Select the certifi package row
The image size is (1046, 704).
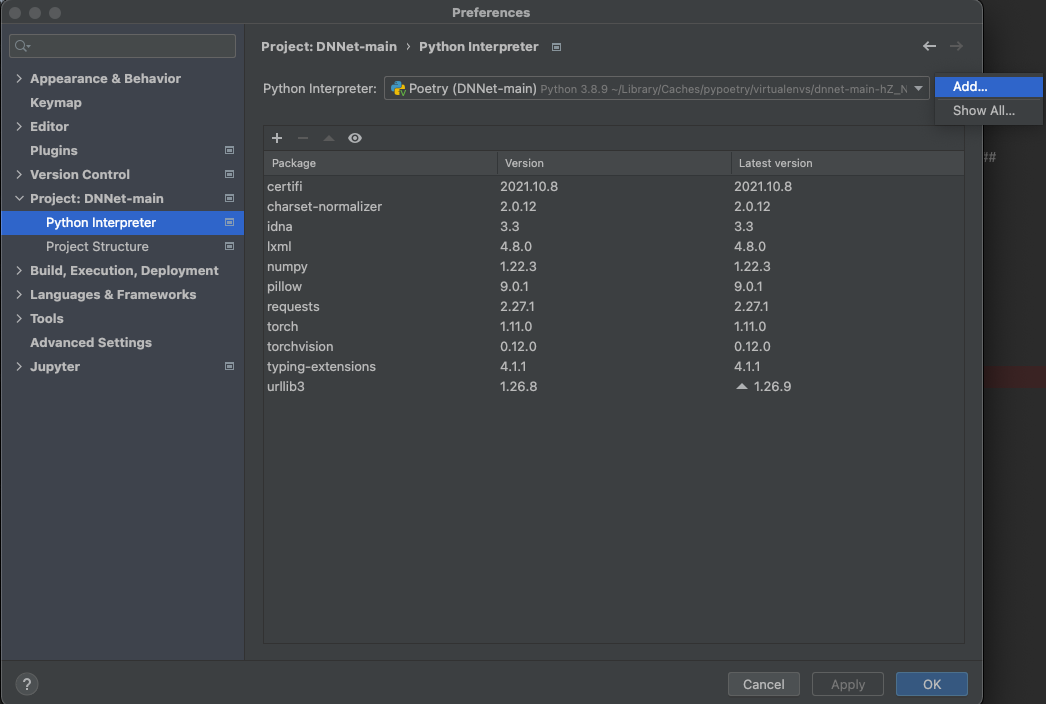[x=614, y=186]
